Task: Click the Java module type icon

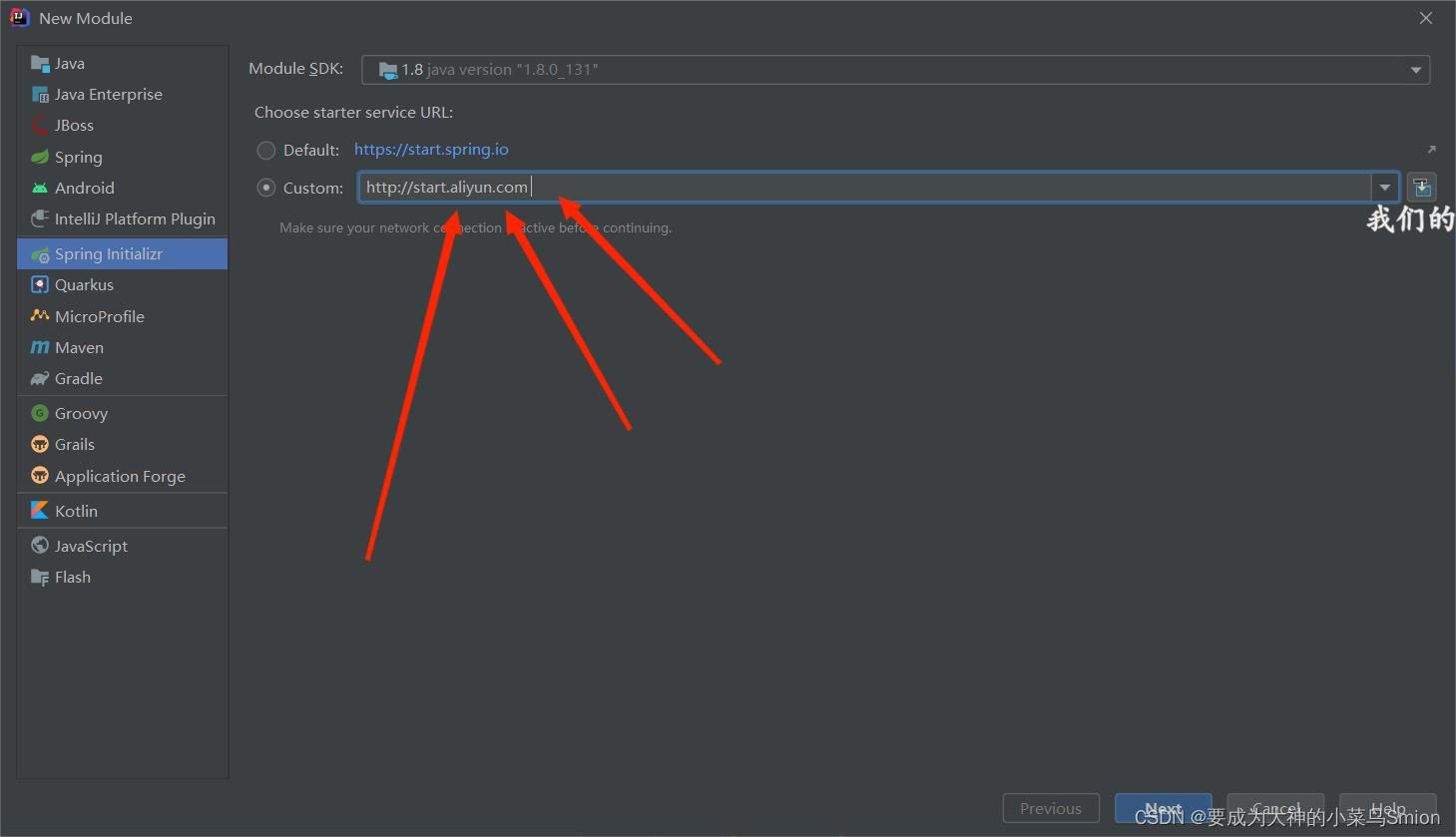Action: point(40,64)
